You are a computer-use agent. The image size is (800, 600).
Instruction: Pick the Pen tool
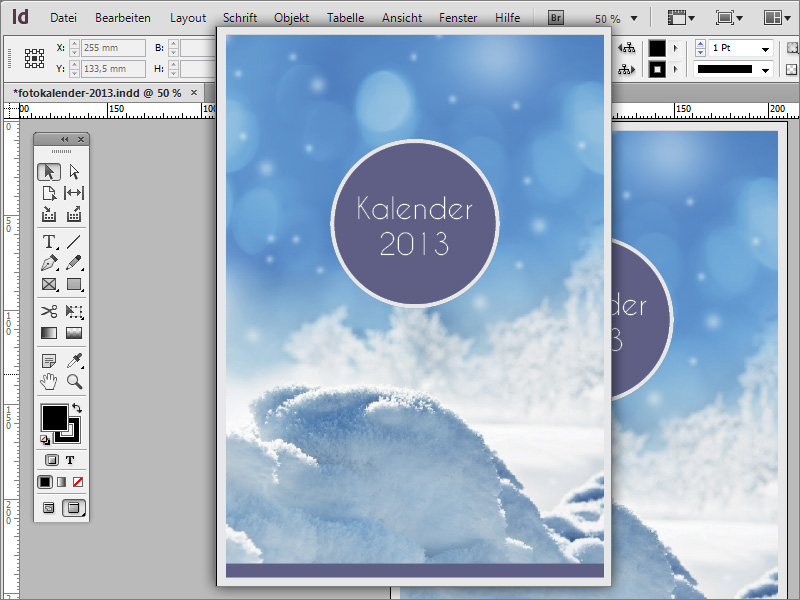48,262
